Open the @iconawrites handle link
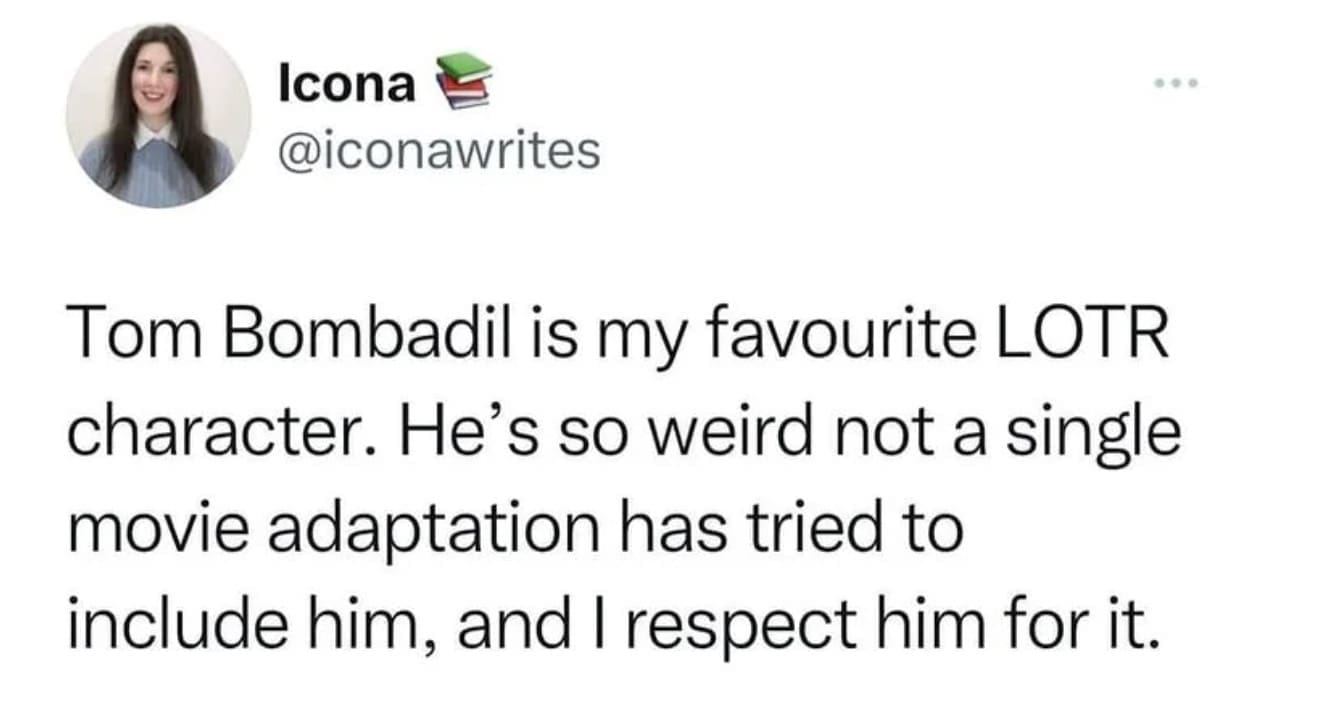This screenshot has height=726, width=1320. point(440,151)
